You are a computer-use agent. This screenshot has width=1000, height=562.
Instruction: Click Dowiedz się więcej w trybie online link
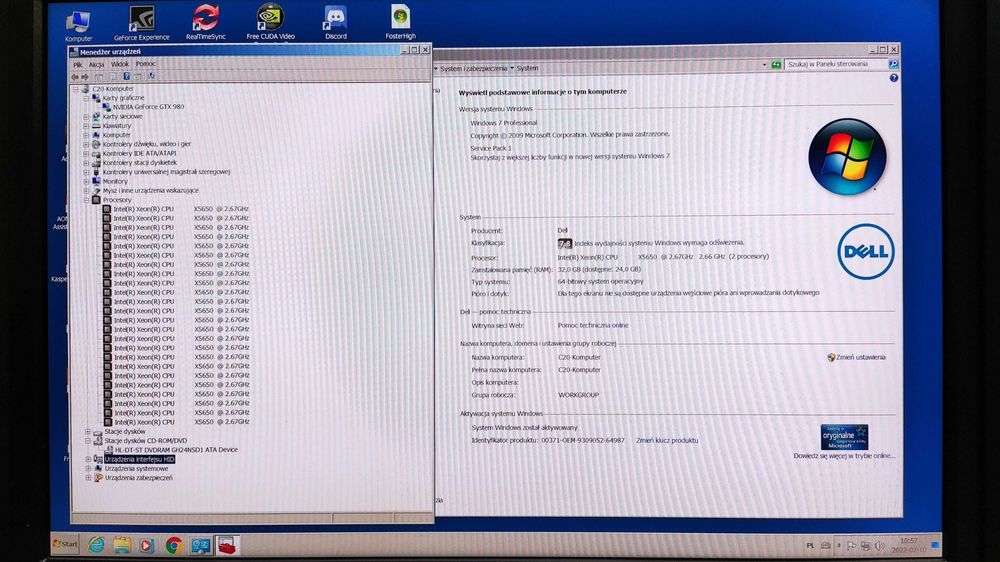coord(844,456)
